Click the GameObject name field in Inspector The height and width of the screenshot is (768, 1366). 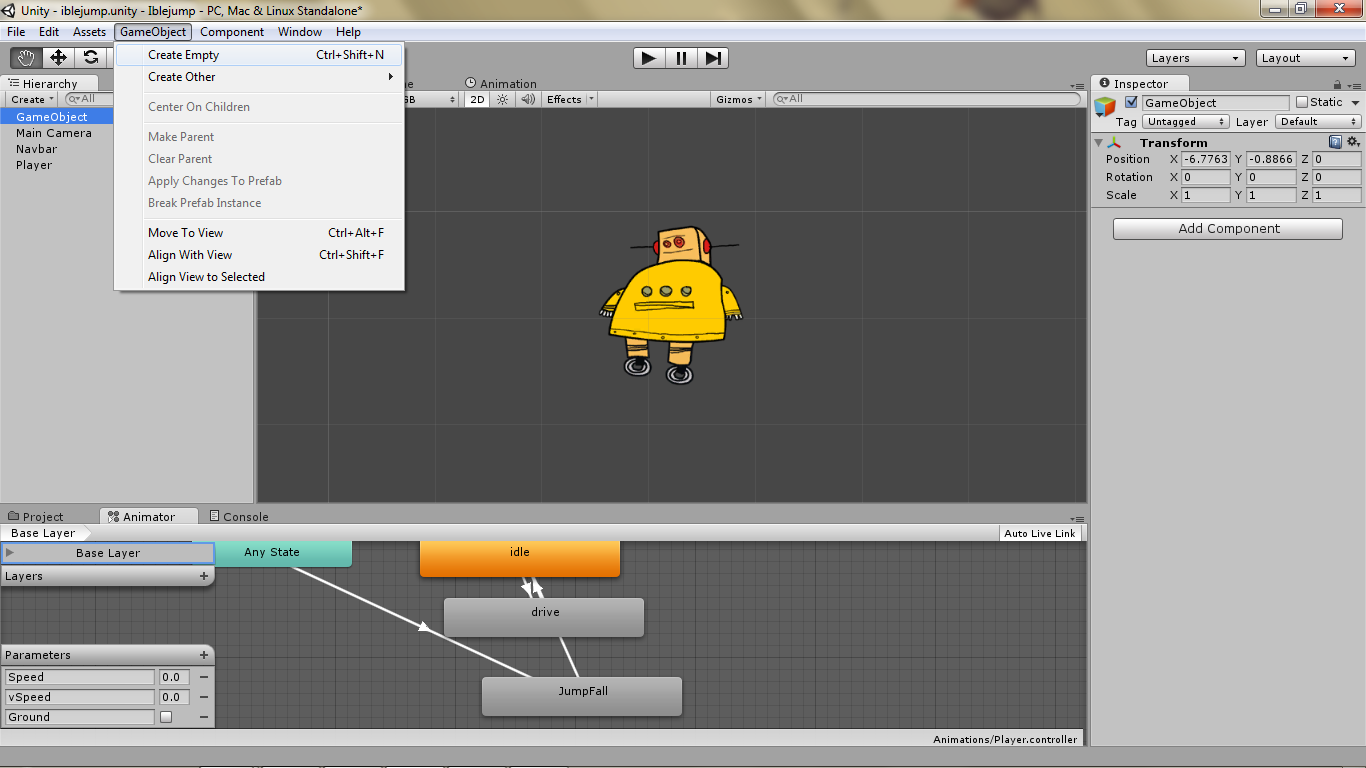coord(1216,103)
